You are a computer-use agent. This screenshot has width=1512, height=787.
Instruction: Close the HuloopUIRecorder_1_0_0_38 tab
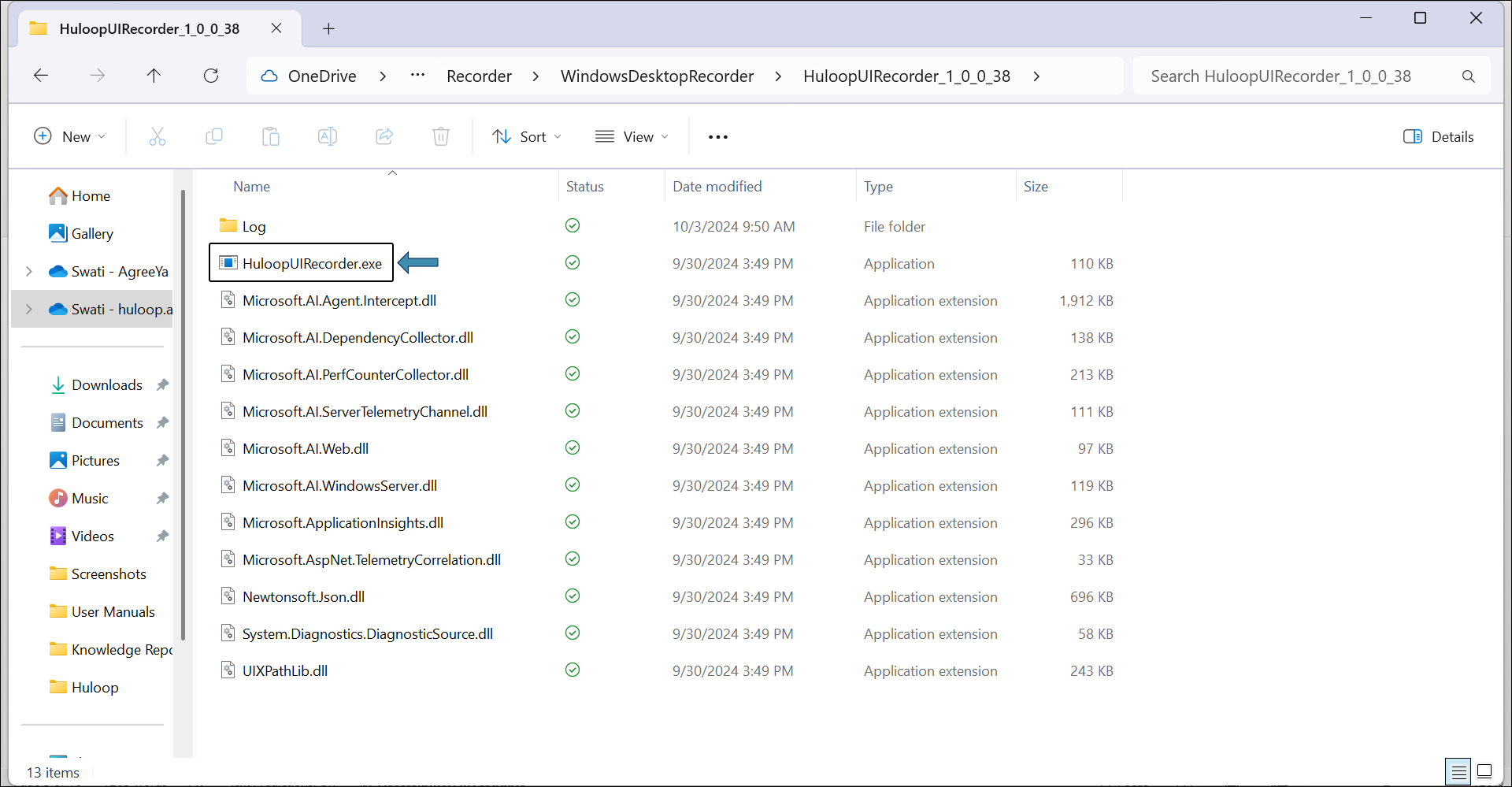tap(276, 28)
